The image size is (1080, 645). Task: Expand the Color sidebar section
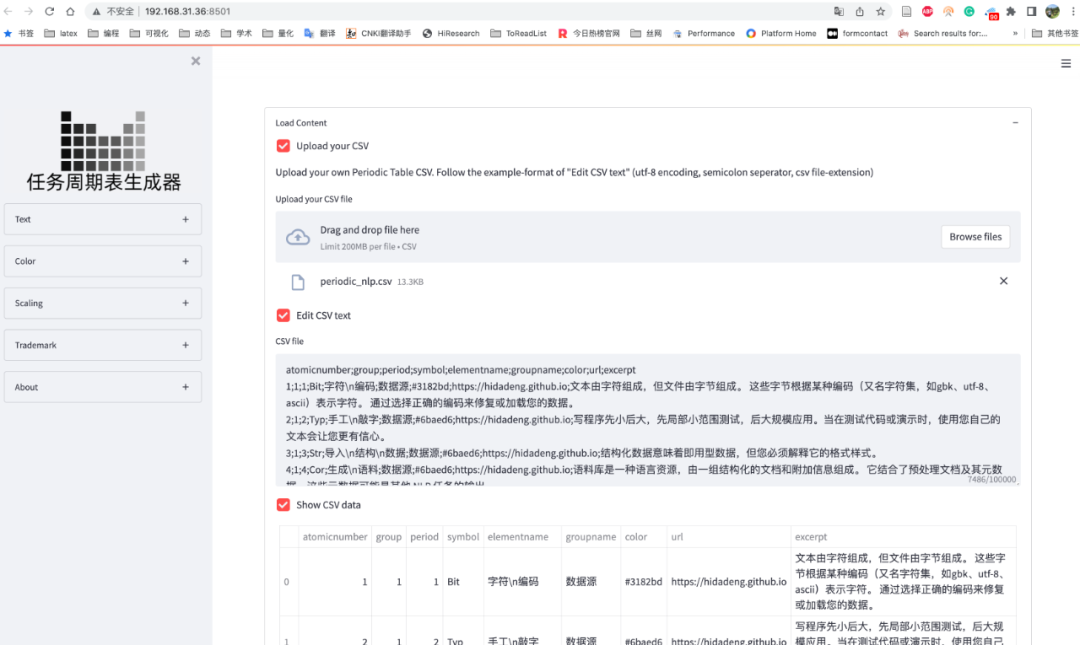coord(103,261)
